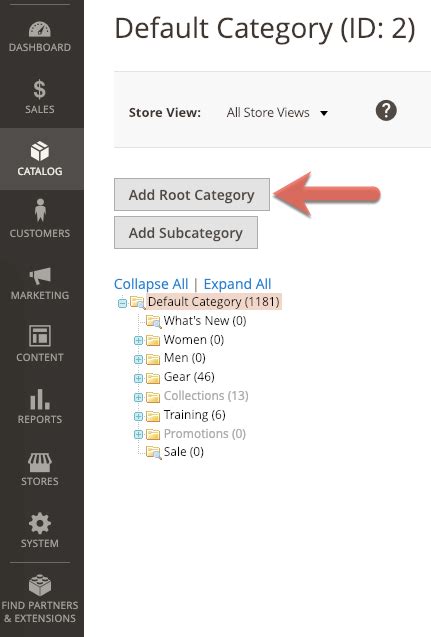Collapse the Default Category tree node
This screenshot has width=431, height=637.
click(x=122, y=303)
